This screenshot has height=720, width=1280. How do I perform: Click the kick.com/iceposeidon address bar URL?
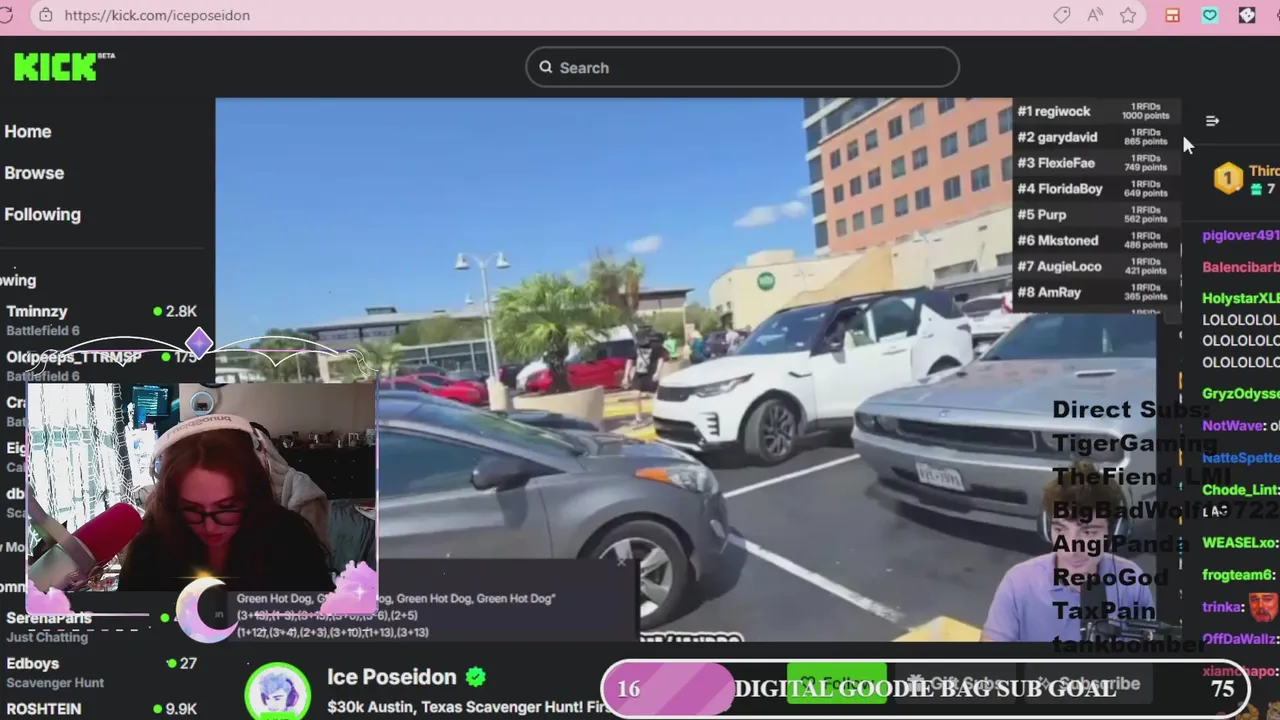point(157,15)
